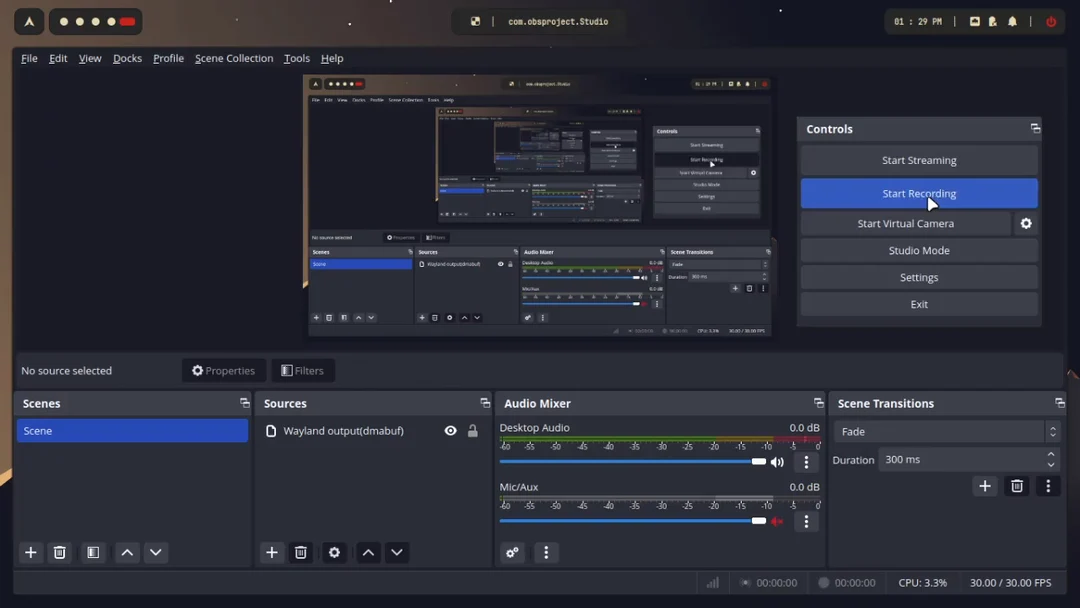This screenshot has width=1080, height=608.
Task: Enable Studio Mode
Action: [x=918, y=250]
